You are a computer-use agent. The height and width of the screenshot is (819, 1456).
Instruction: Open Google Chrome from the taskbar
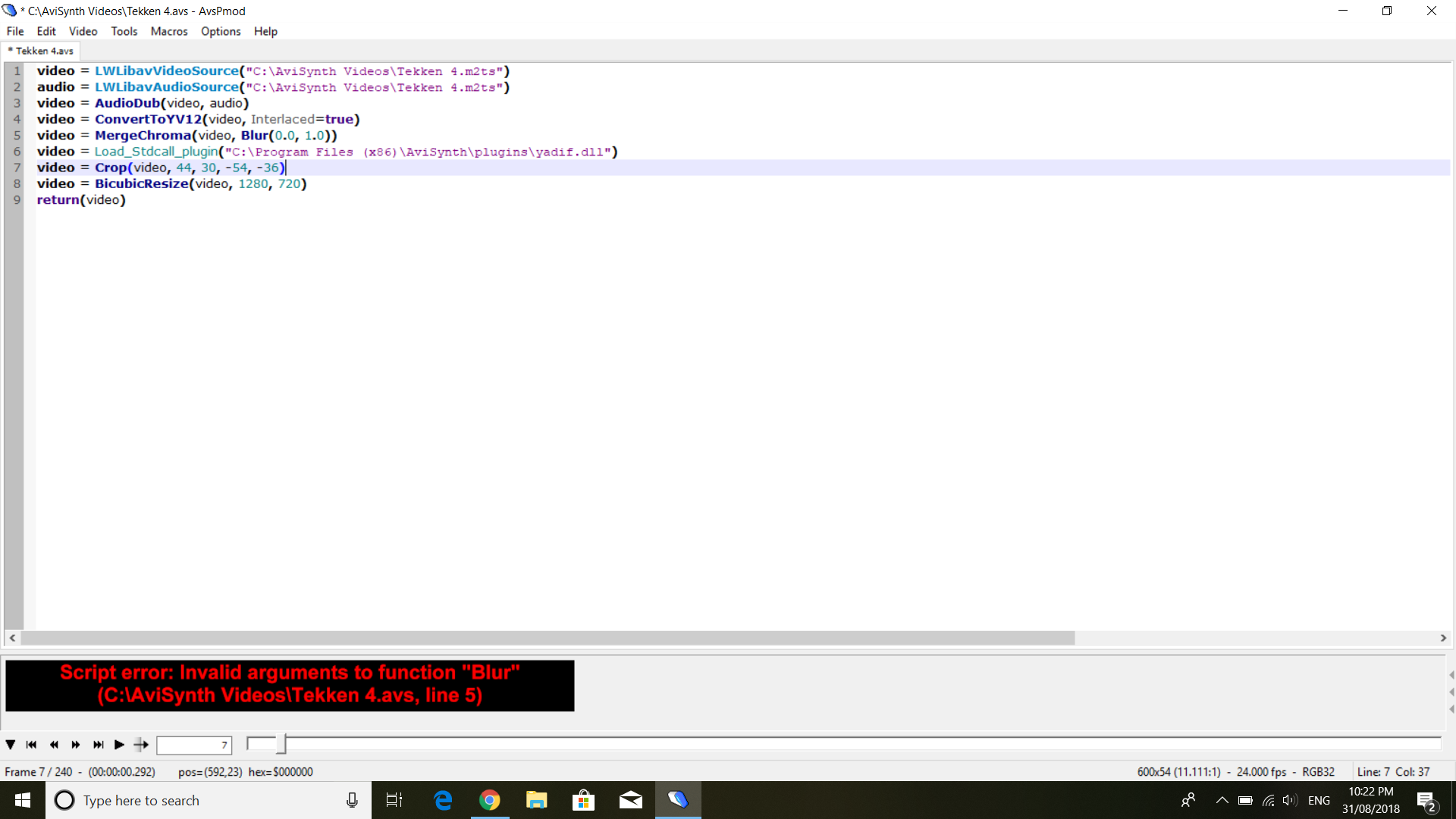coord(490,800)
